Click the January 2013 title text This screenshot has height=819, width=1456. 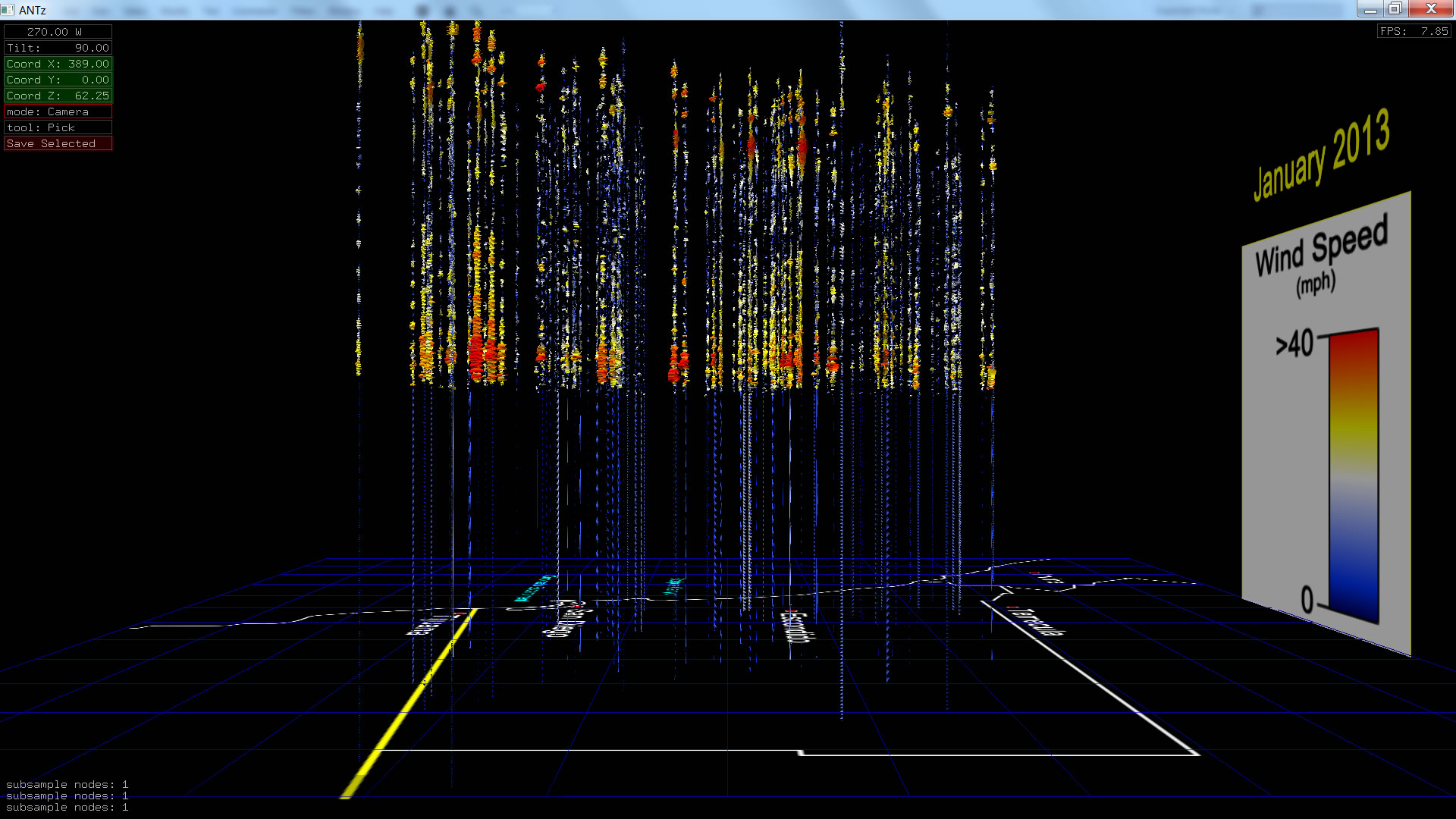click(1321, 155)
